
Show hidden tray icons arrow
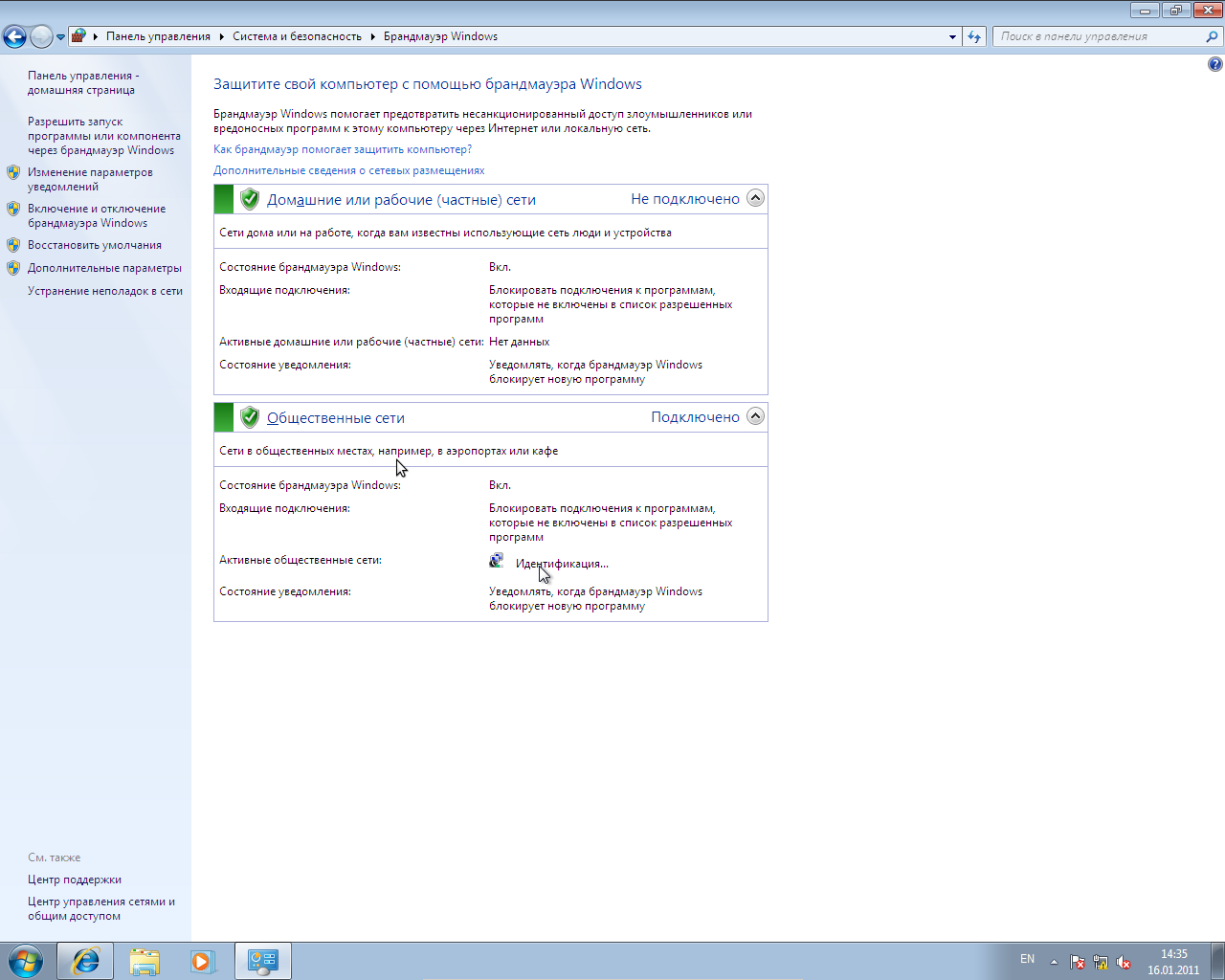tap(1054, 962)
